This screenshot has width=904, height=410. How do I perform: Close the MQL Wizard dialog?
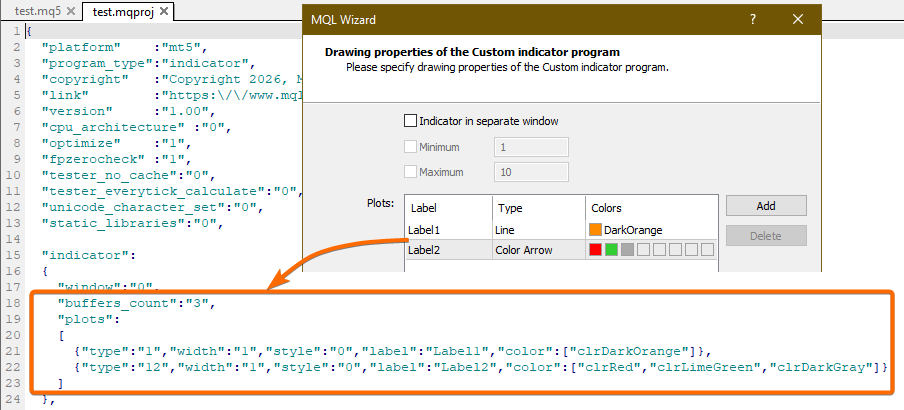point(797,19)
